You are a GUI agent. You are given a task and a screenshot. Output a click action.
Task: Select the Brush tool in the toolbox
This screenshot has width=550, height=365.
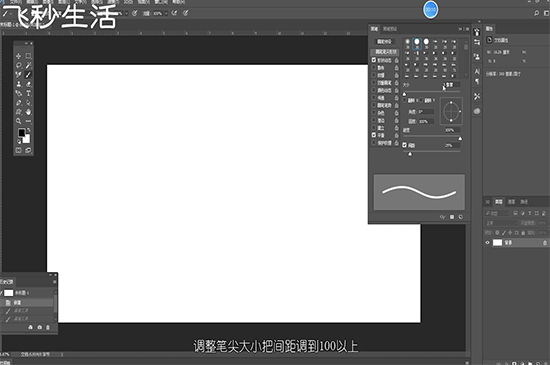pos(28,75)
